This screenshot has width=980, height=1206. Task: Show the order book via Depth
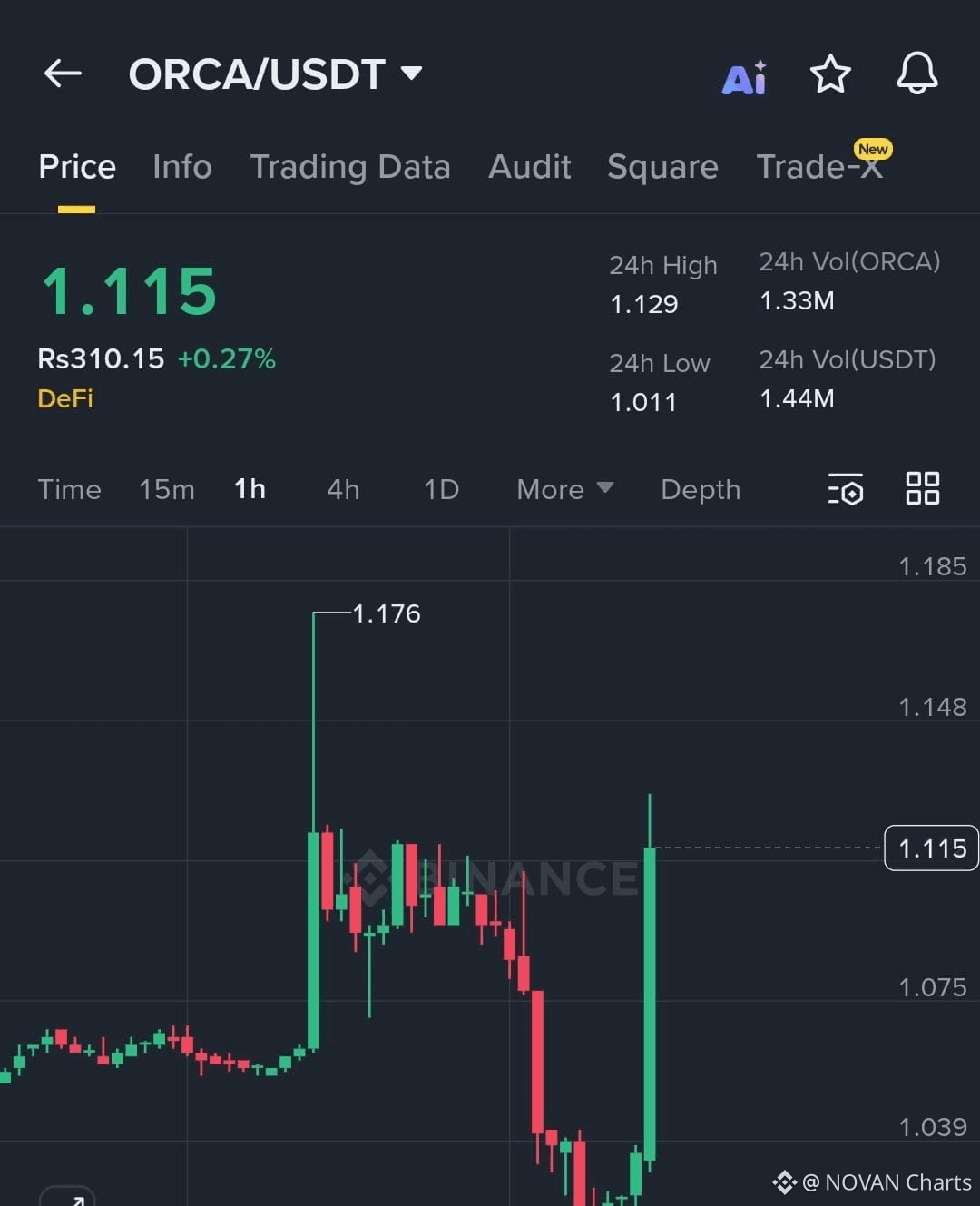coord(700,489)
